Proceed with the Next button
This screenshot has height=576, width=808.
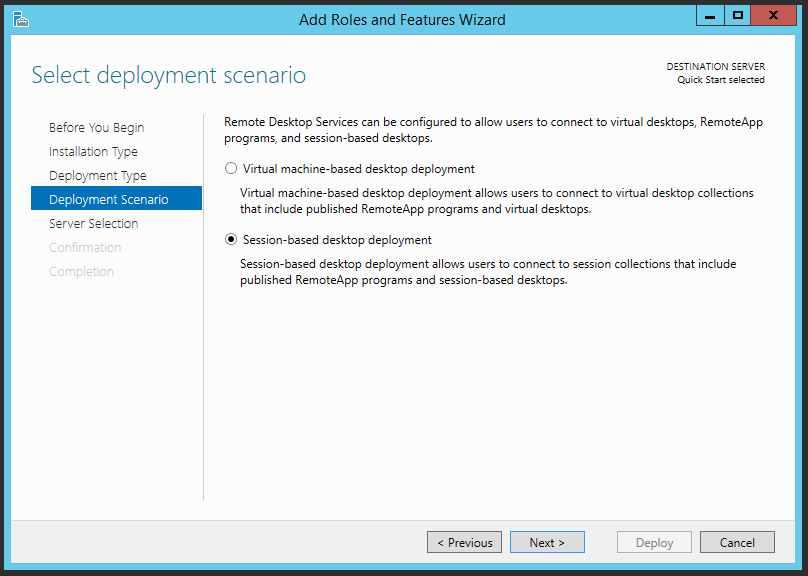(547, 543)
